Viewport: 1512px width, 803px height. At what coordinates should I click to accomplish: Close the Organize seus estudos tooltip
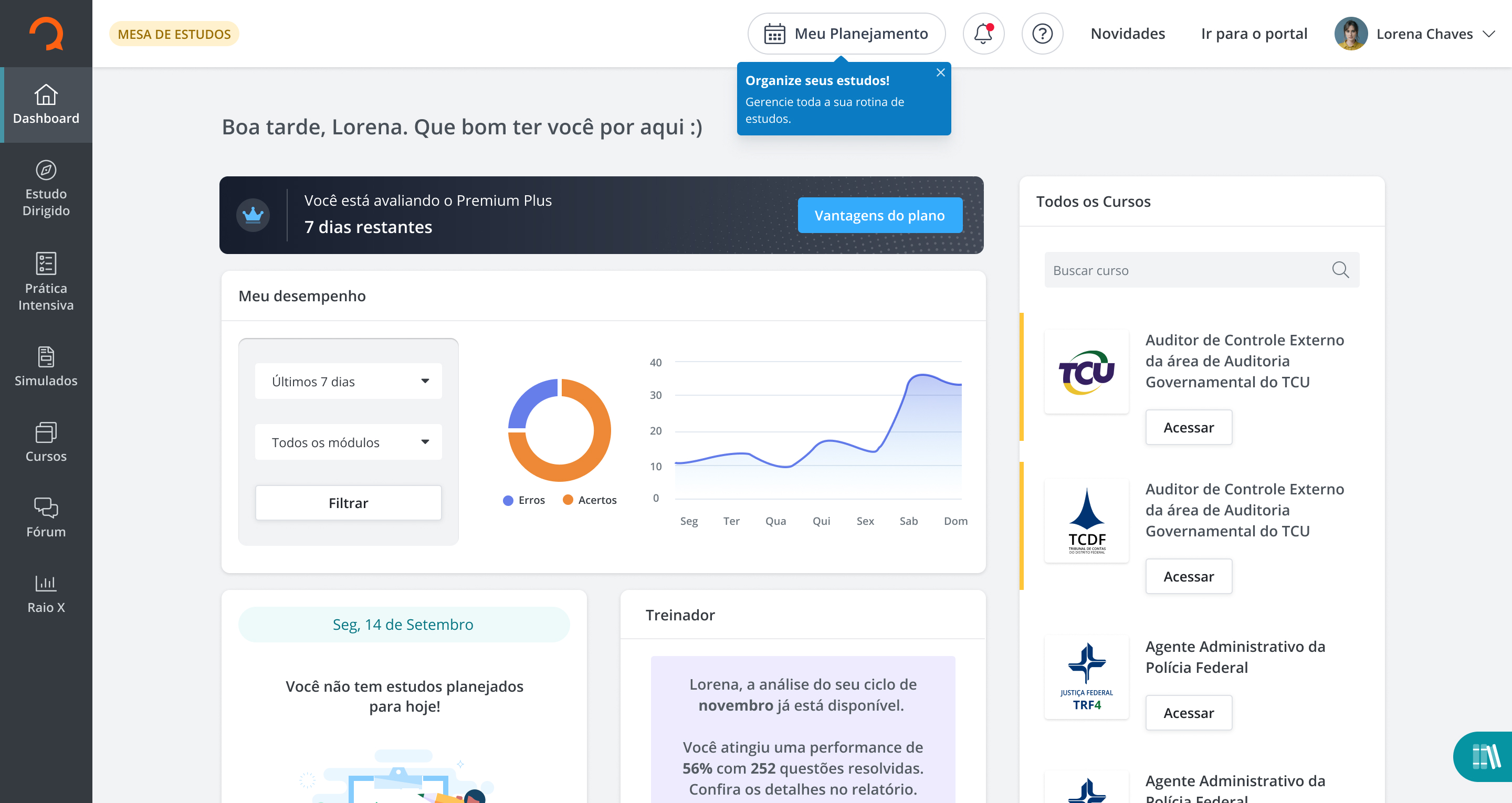pos(940,72)
